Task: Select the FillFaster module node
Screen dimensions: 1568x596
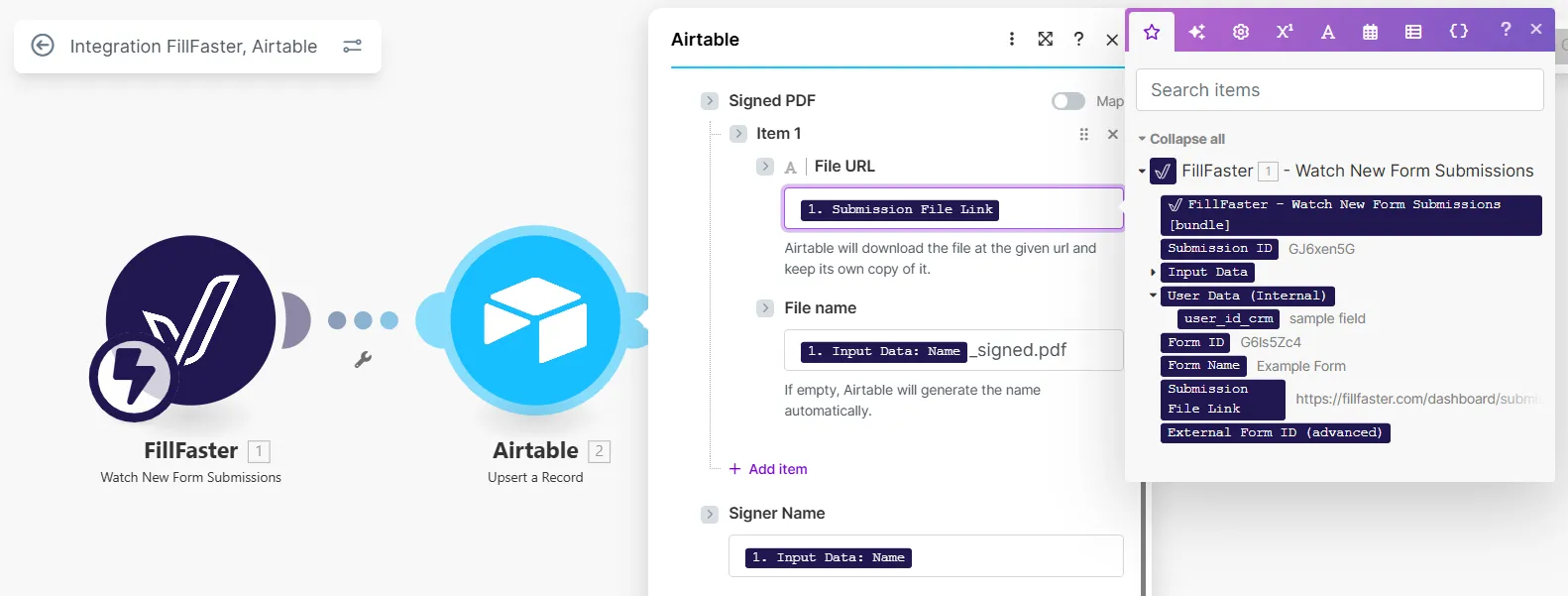Action: 190,319
